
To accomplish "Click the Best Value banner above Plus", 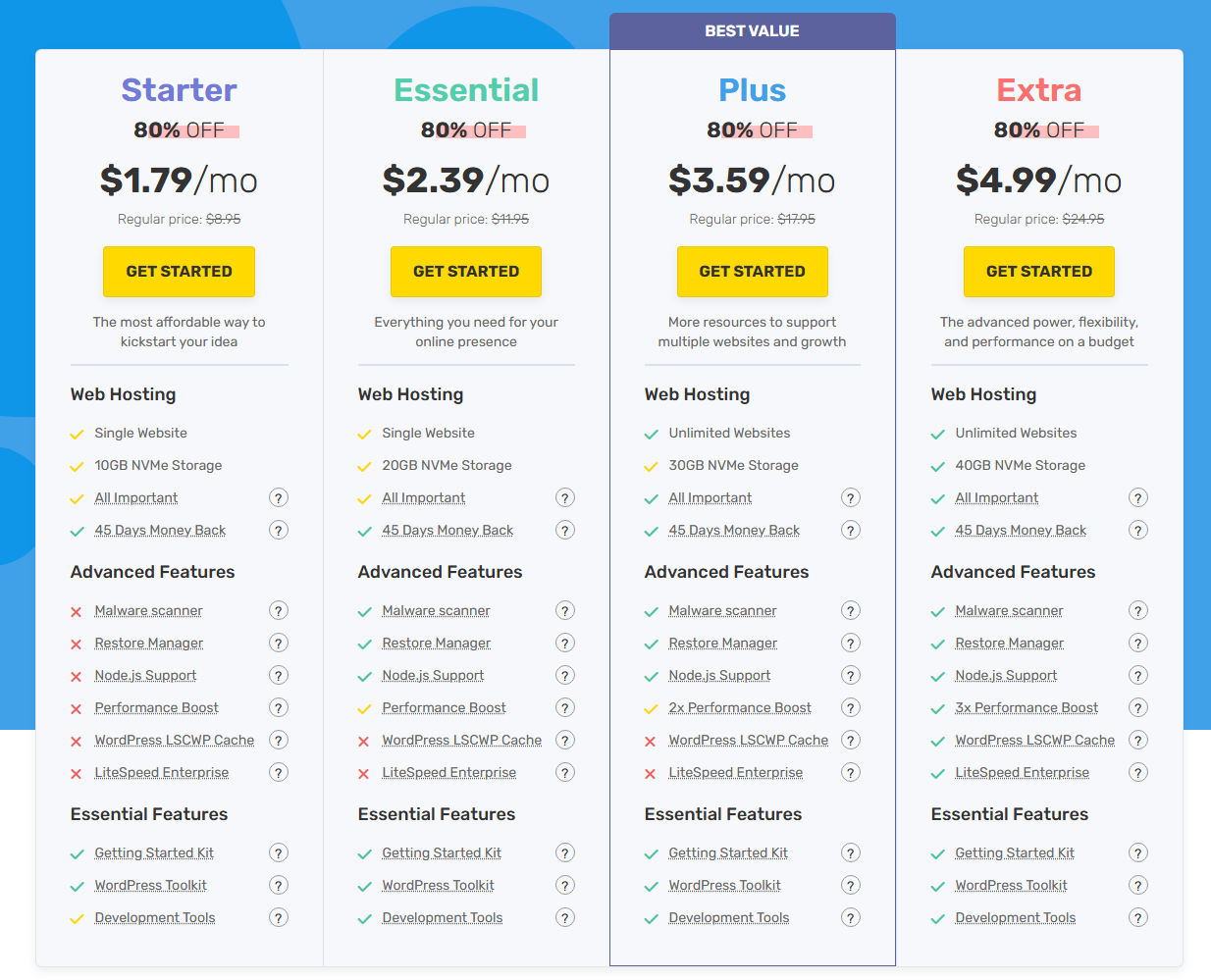I will tap(753, 31).
